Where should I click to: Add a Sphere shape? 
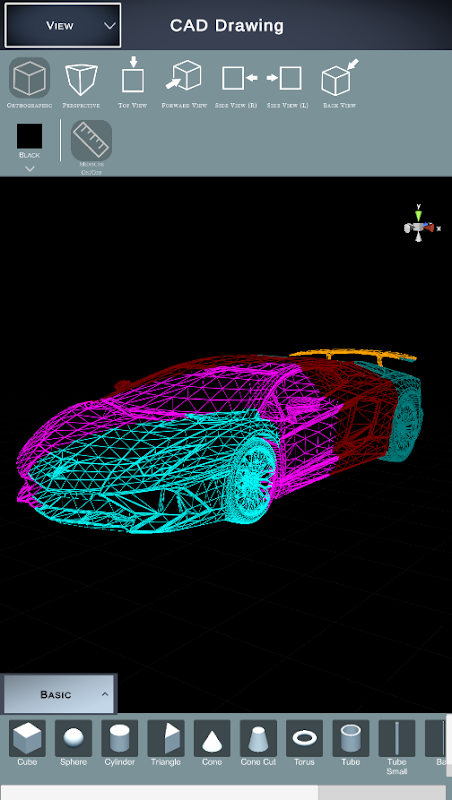click(73, 738)
